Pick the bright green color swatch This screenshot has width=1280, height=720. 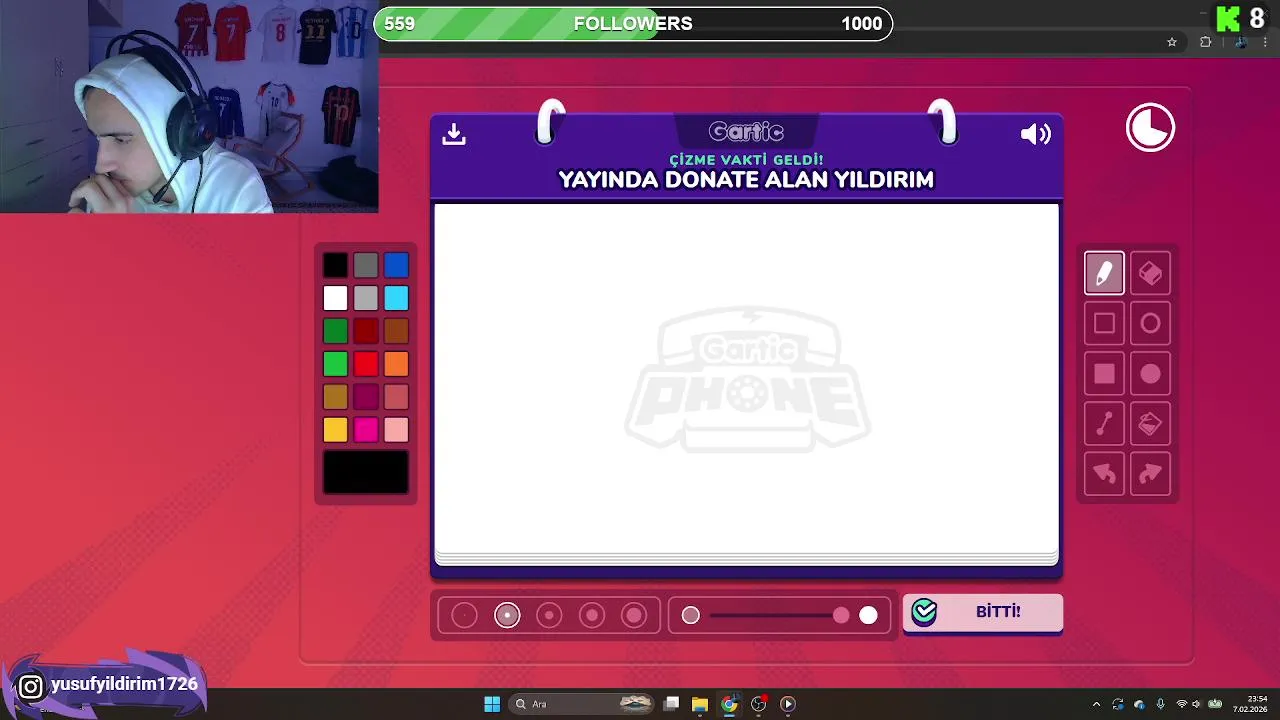(335, 364)
